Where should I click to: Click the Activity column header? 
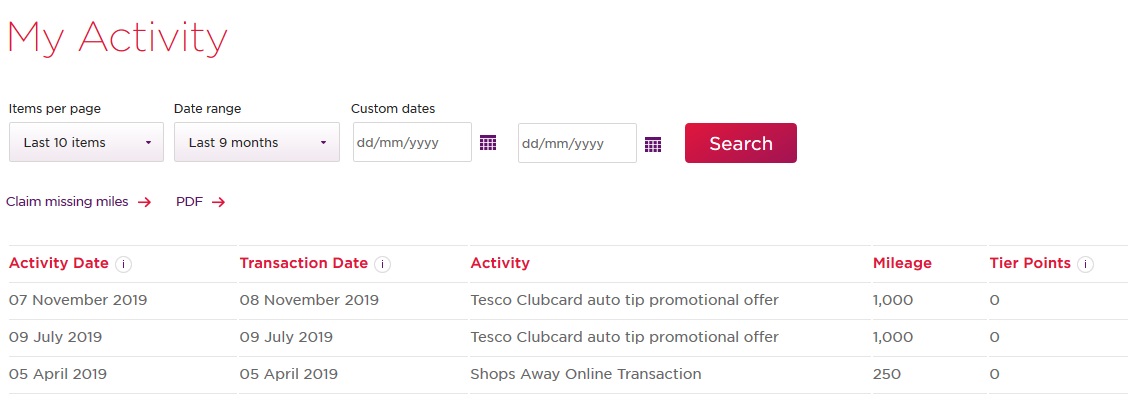pyautogui.click(x=500, y=263)
